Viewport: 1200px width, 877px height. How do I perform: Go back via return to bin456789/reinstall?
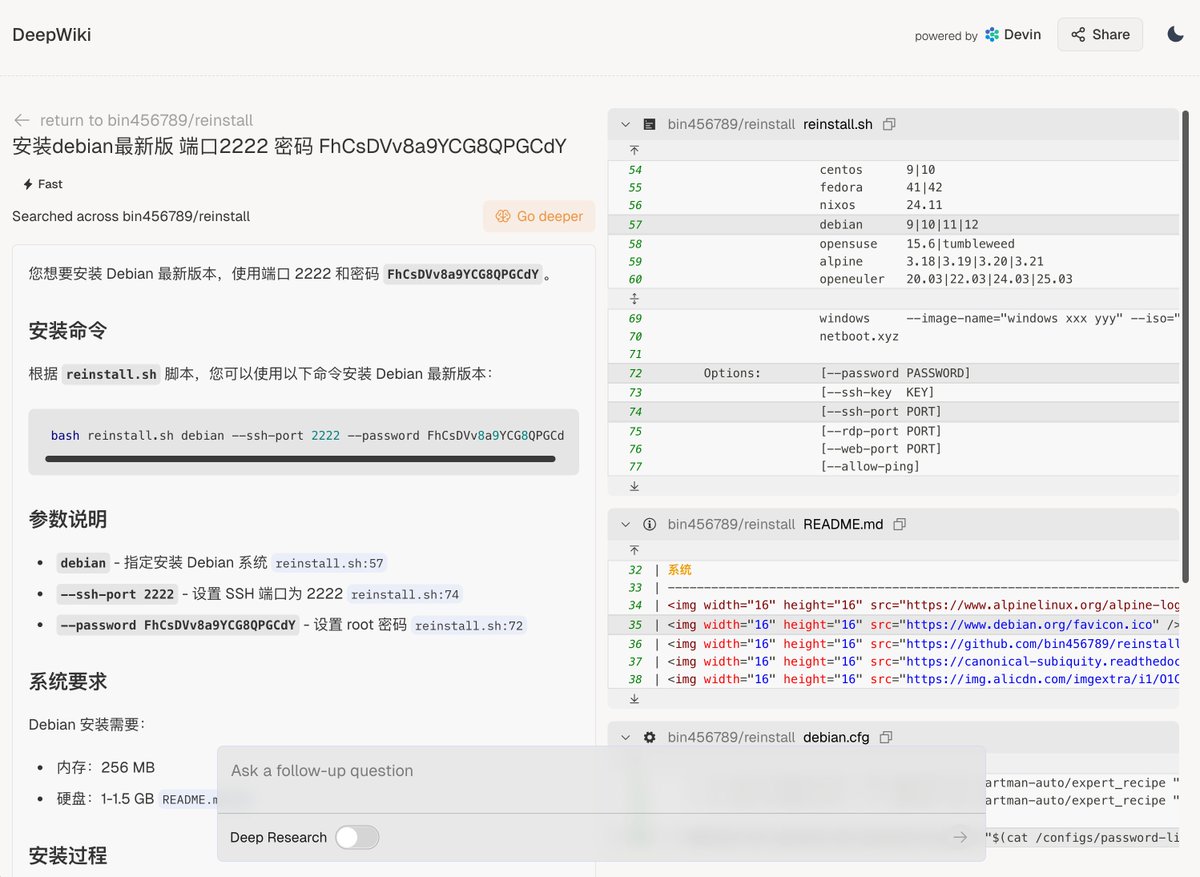tap(133, 120)
